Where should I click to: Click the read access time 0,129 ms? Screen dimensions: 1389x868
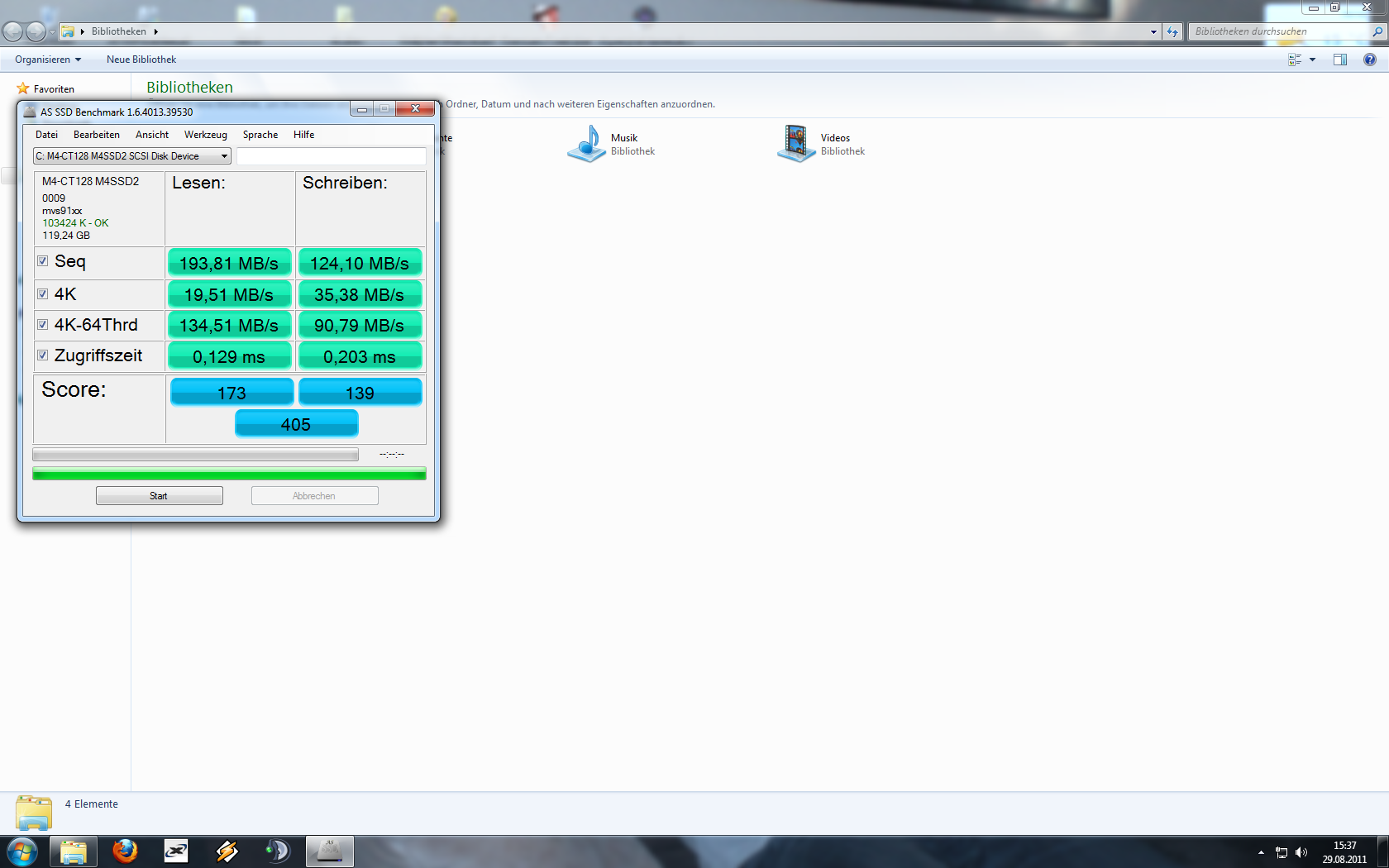pyautogui.click(x=230, y=356)
